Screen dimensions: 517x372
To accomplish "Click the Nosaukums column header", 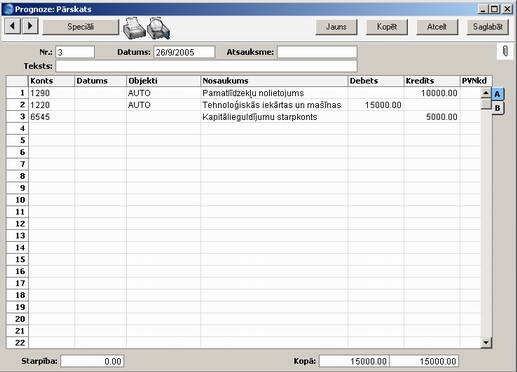I will click(274, 81).
